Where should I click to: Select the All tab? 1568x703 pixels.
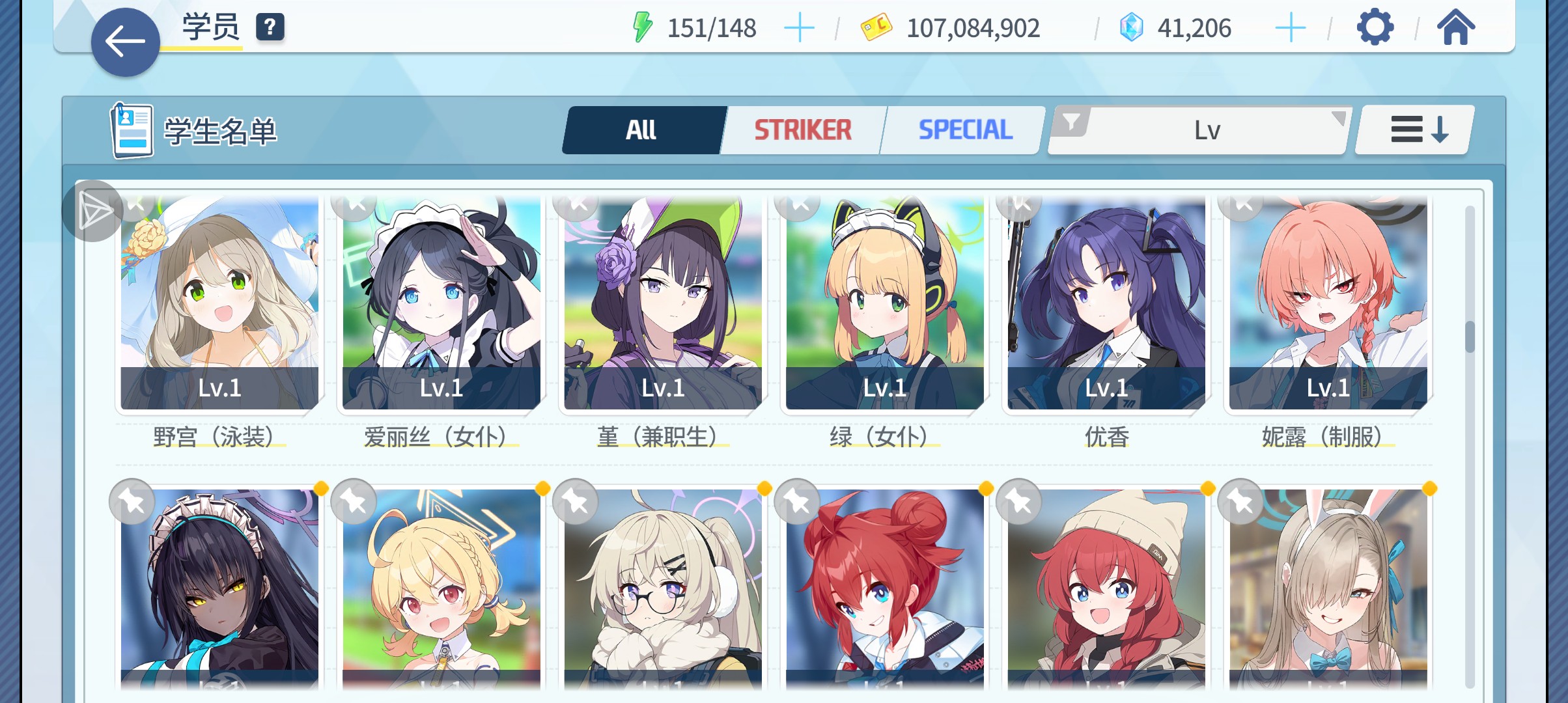(641, 130)
